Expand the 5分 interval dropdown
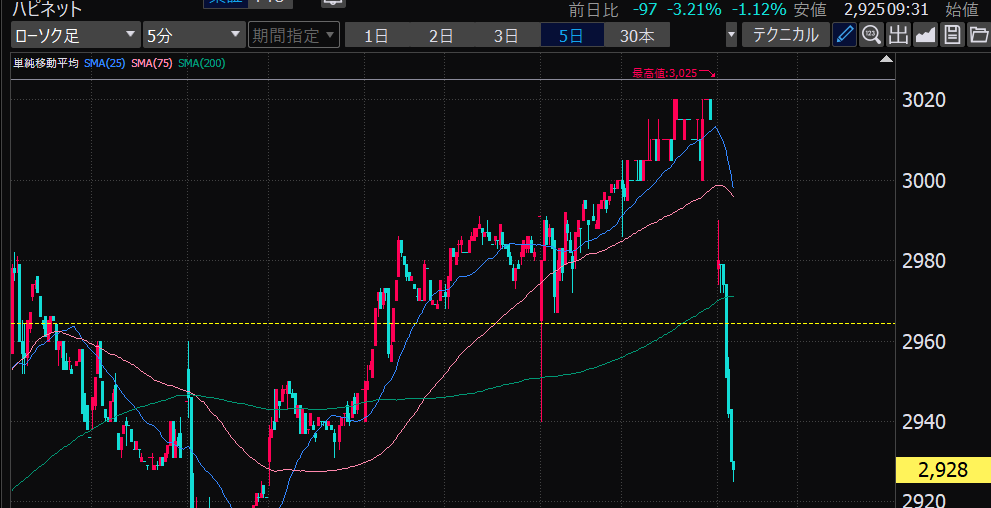 193,35
